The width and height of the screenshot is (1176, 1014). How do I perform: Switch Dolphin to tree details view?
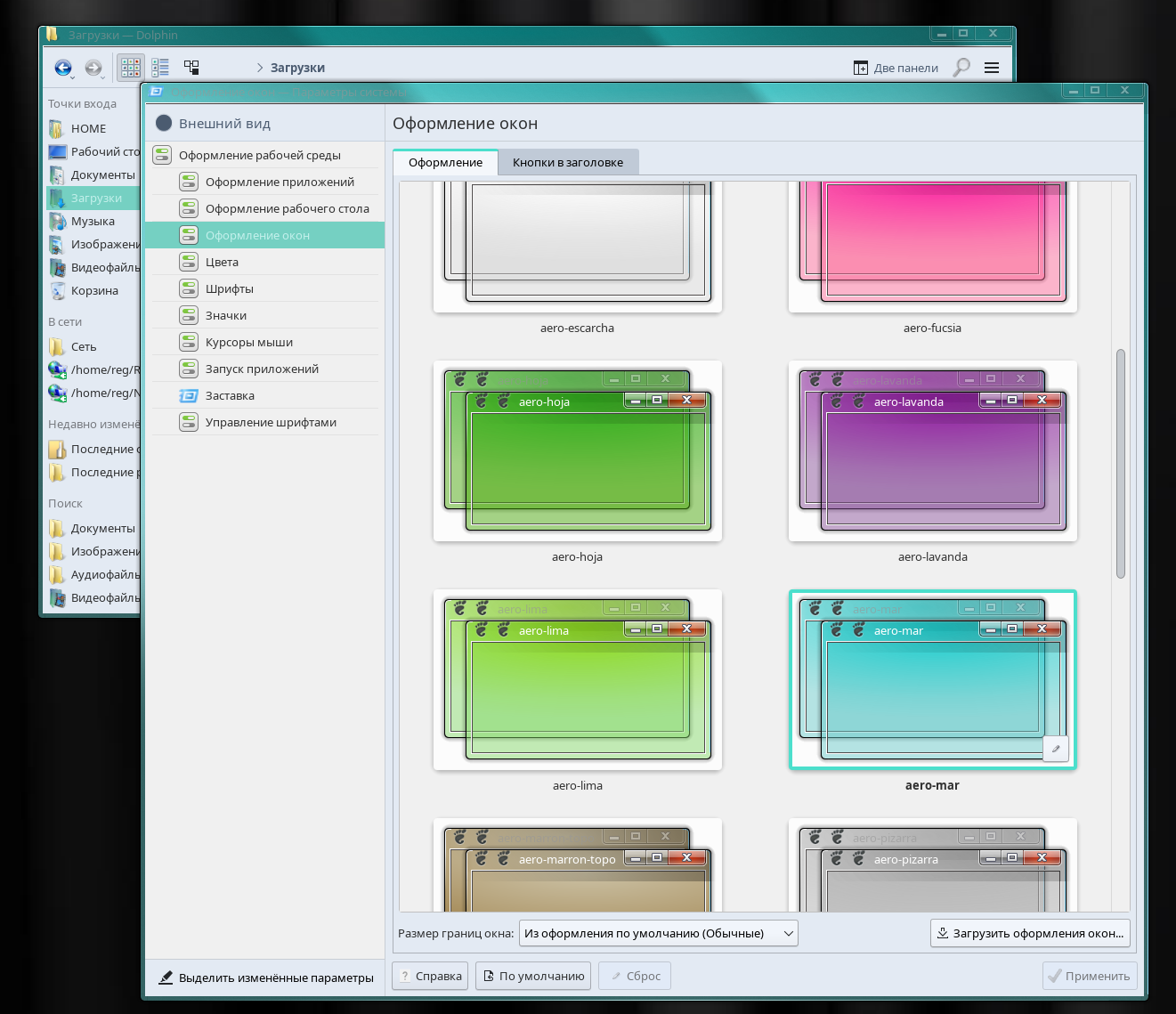coord(191,68)
